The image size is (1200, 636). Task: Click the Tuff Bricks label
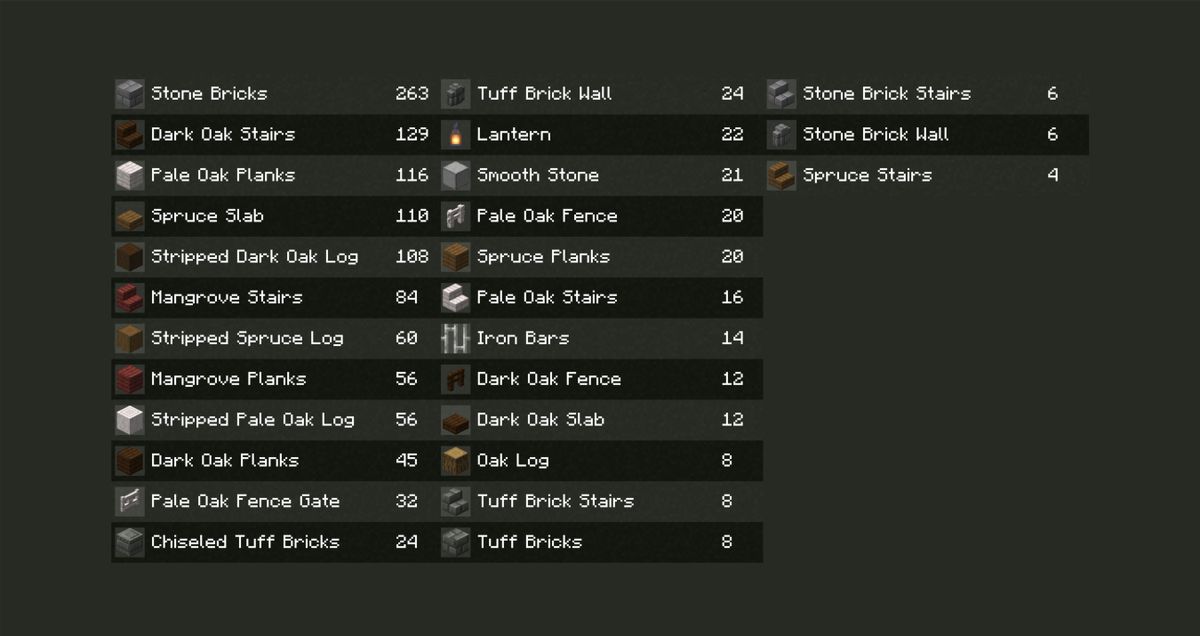coord(529,543)
